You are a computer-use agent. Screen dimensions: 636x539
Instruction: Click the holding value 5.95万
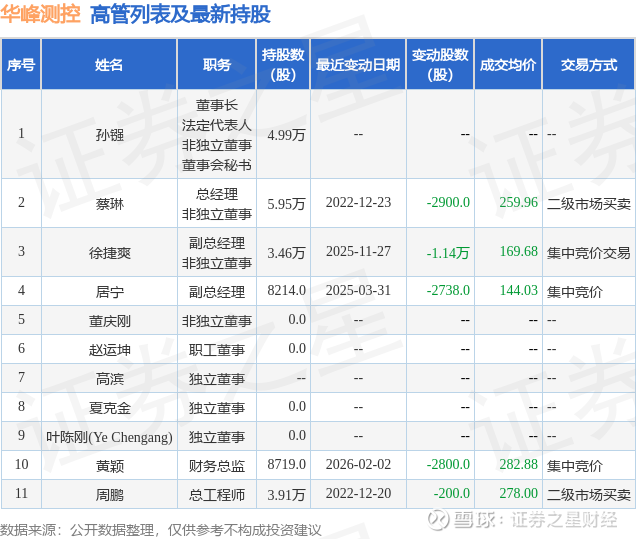pos(286,204)
